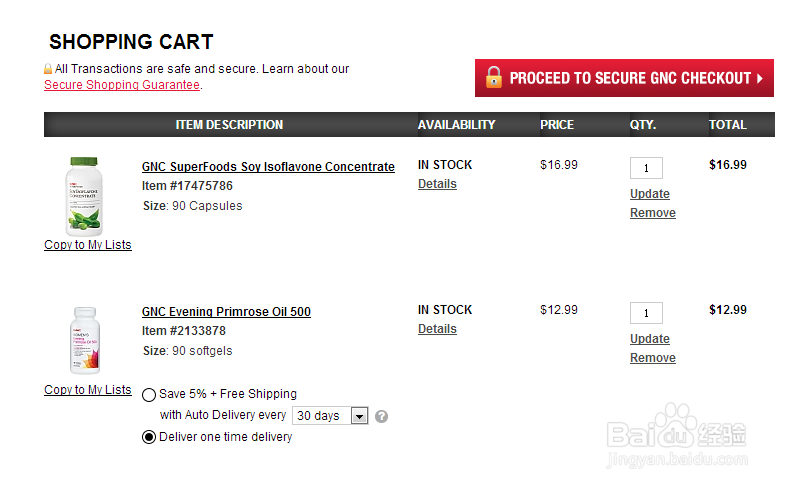Open Secure Shopping Guarantee link
The image size is (791, 487).
tap(121, 85)
